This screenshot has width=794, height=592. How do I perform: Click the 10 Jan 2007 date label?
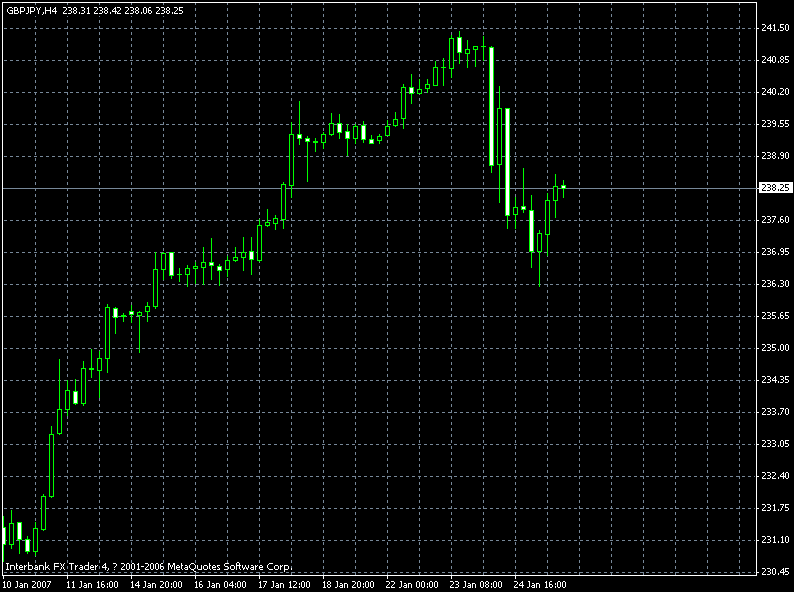click(x=25, y=585)
